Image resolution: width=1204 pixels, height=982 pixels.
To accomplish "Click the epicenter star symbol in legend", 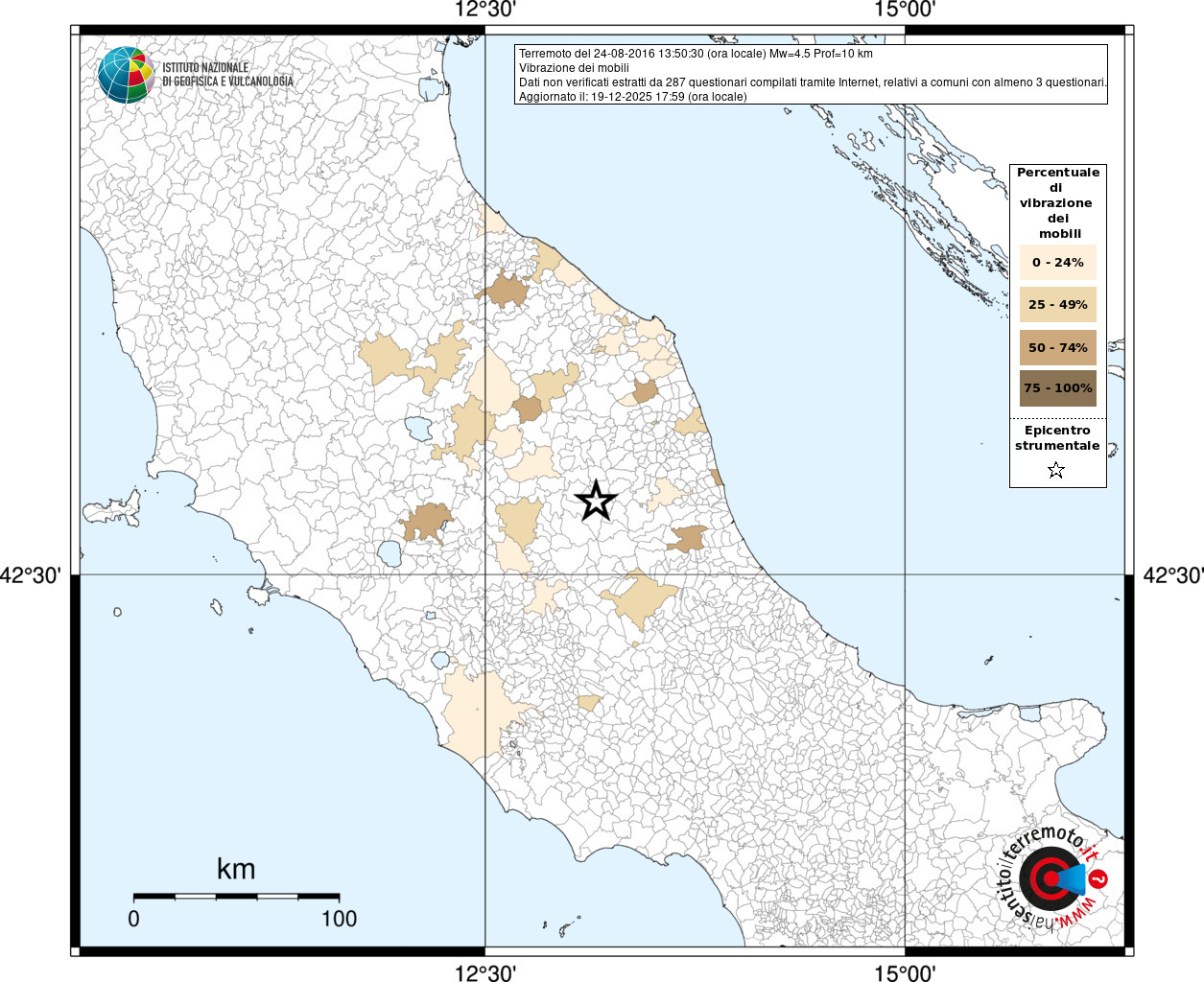I will (x=1056, y=470).
